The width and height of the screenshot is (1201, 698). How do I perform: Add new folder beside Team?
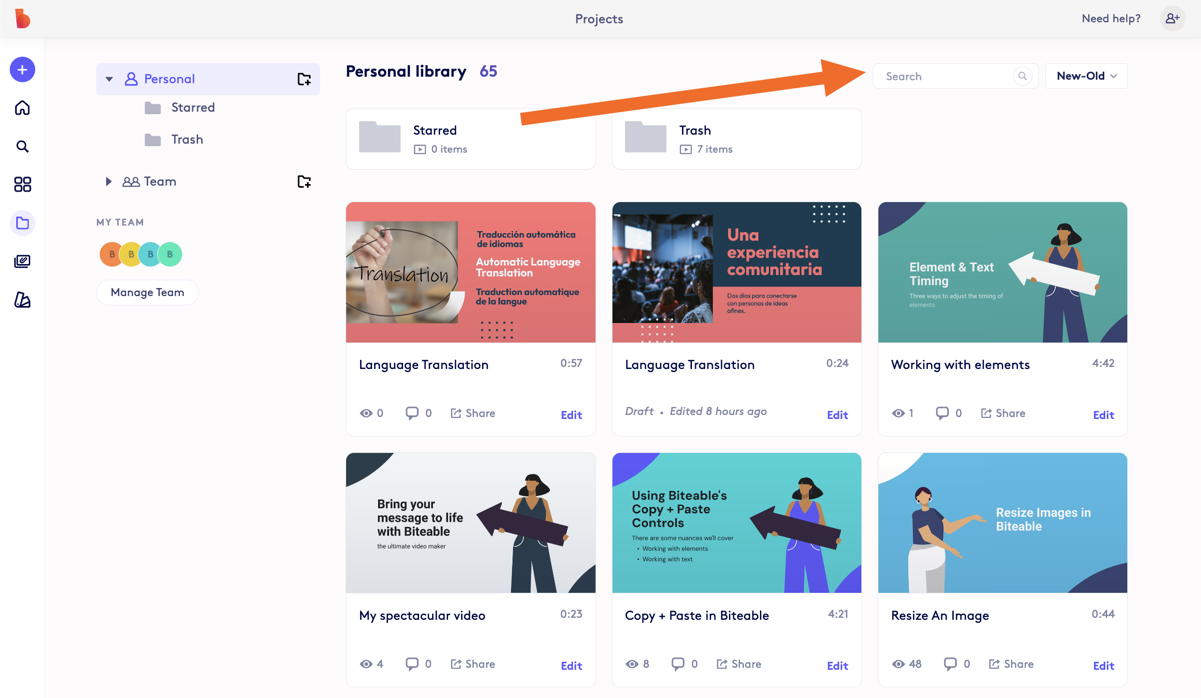[x=304, y=182]
